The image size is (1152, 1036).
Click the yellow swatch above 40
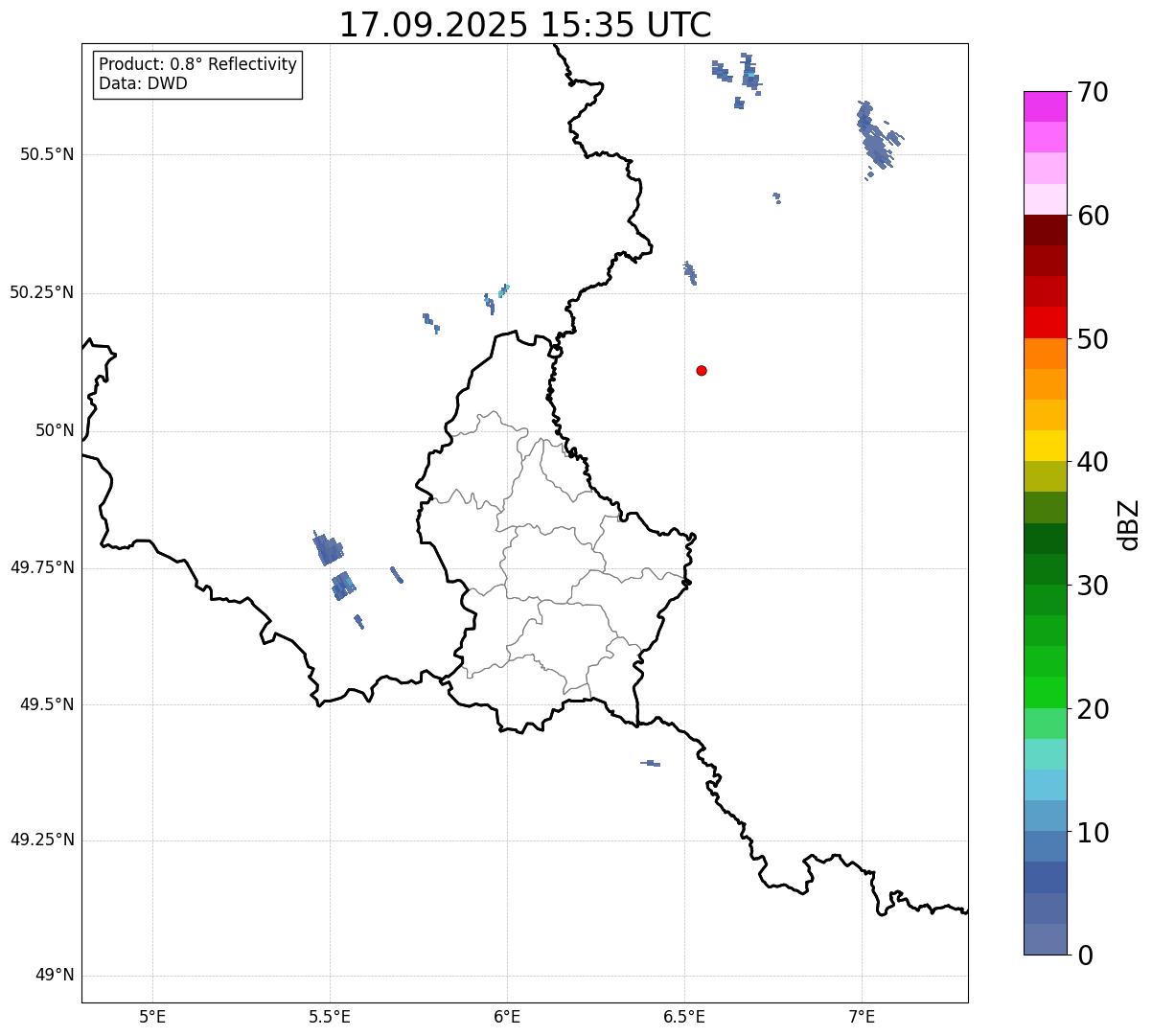pos(1045,446)
